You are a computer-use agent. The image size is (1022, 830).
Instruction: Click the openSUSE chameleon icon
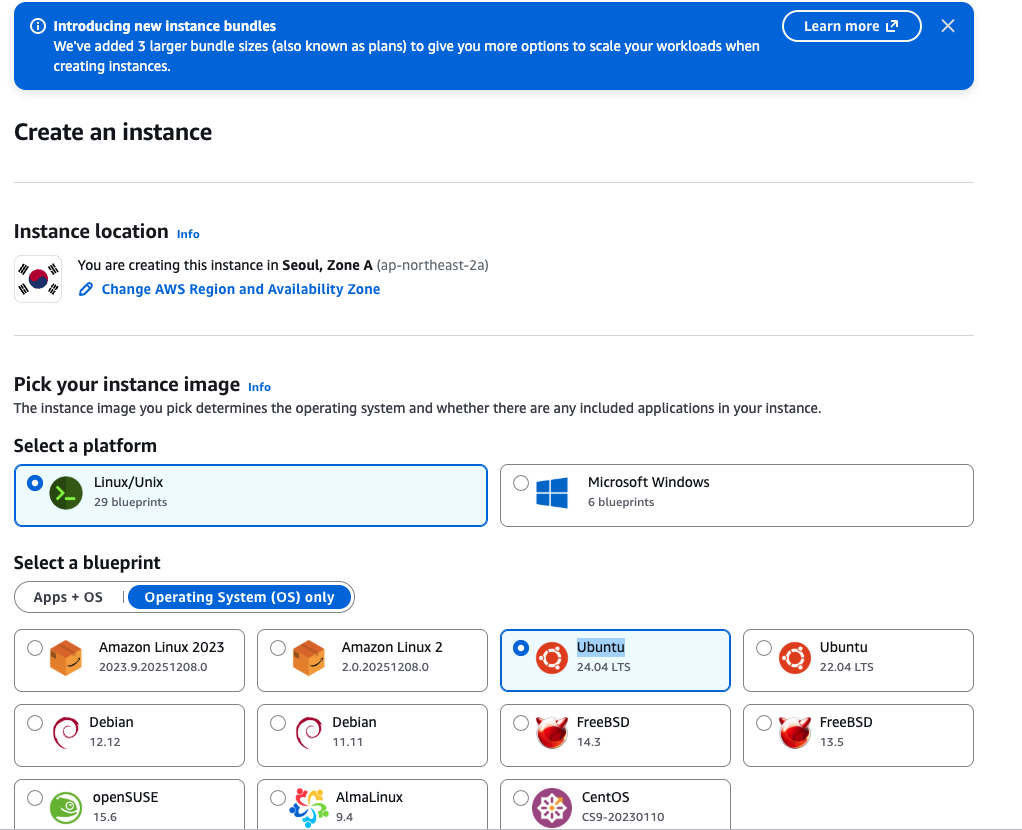[x=66, y=808]
